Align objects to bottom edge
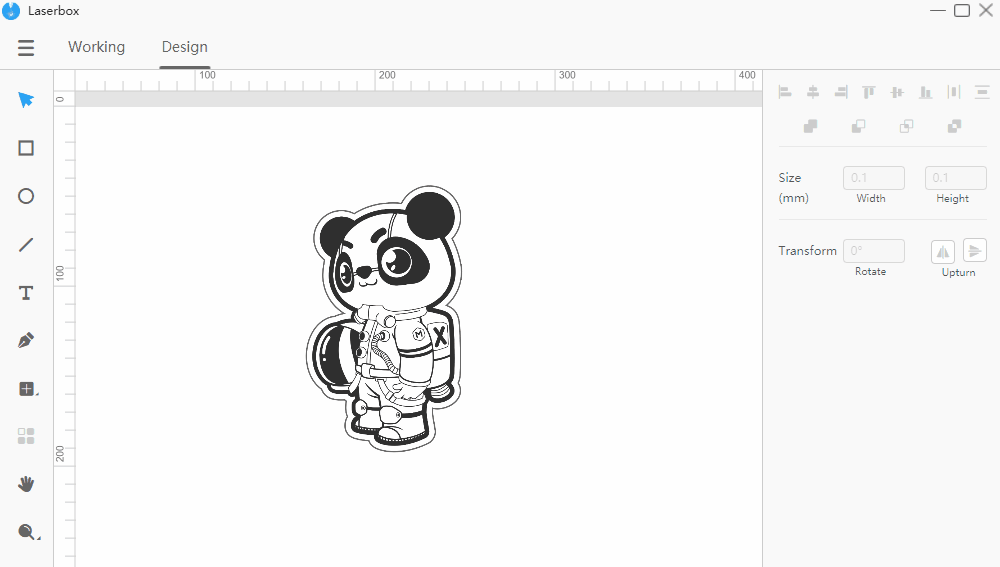 pyautogui.click(x=925, y=92)
